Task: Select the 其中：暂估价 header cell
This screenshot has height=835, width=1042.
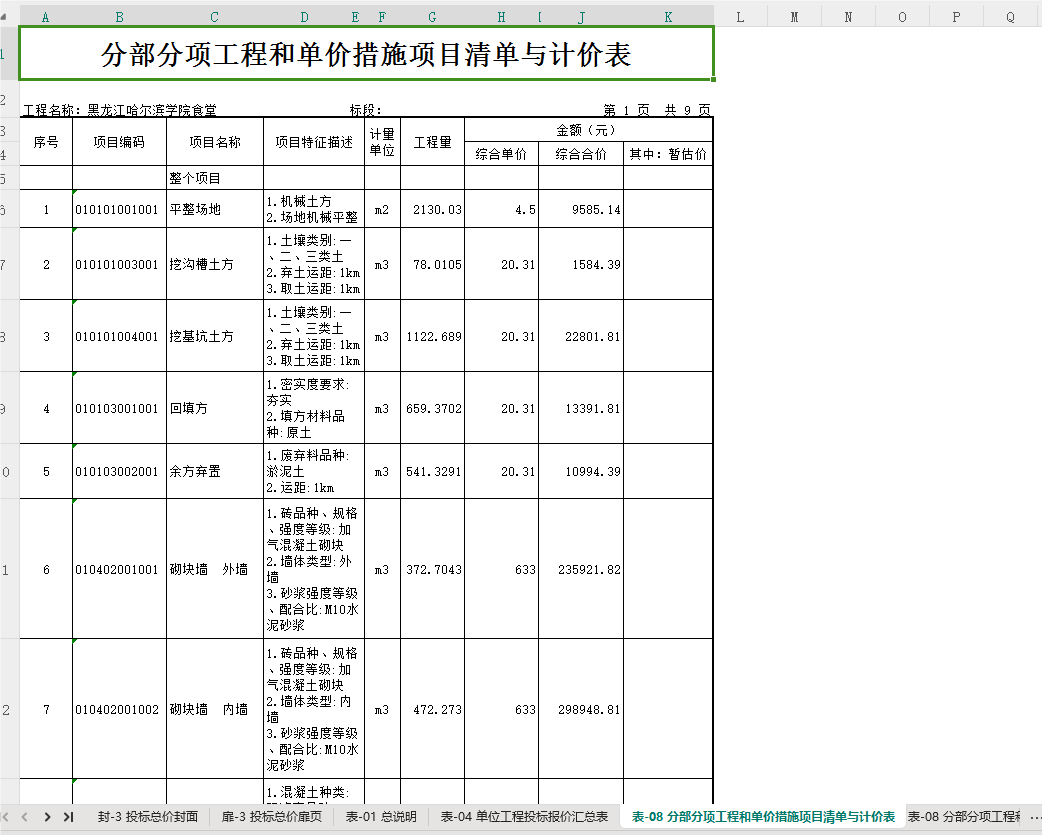Action: 668,154
